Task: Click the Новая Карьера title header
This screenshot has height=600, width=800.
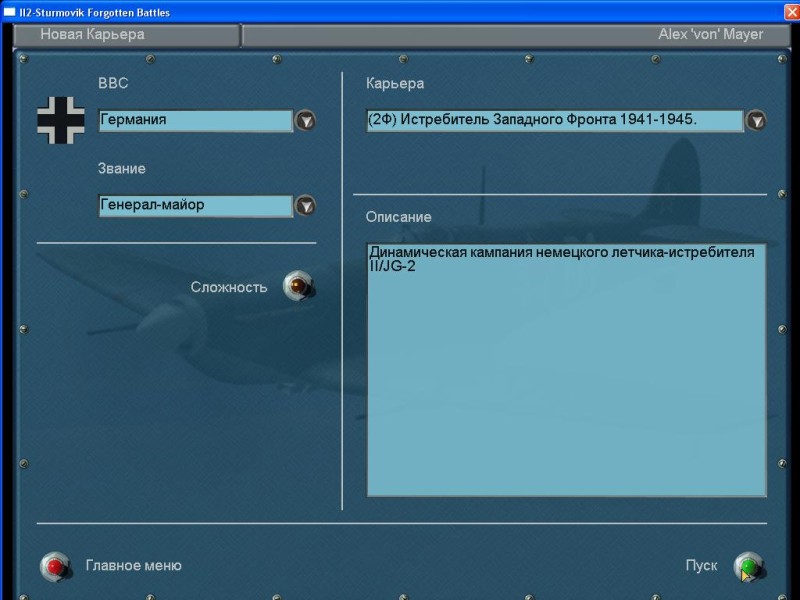Action: coord(92,35)
